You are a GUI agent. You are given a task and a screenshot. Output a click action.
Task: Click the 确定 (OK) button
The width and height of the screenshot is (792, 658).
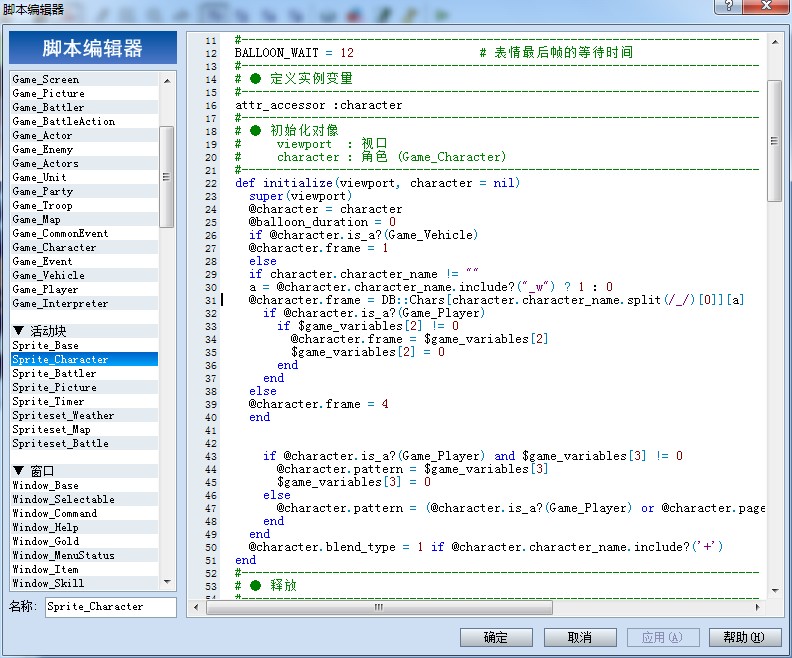tap(496, 637)
